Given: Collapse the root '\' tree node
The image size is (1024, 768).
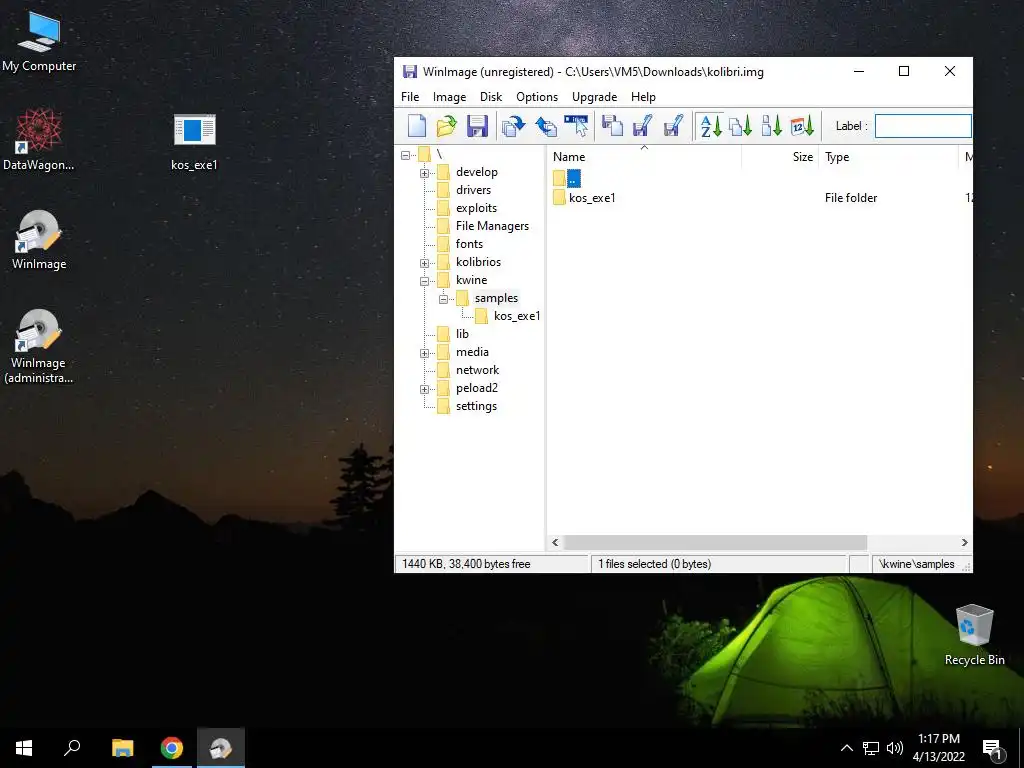Looking at the screenshot, I should (x=406, y=155).
